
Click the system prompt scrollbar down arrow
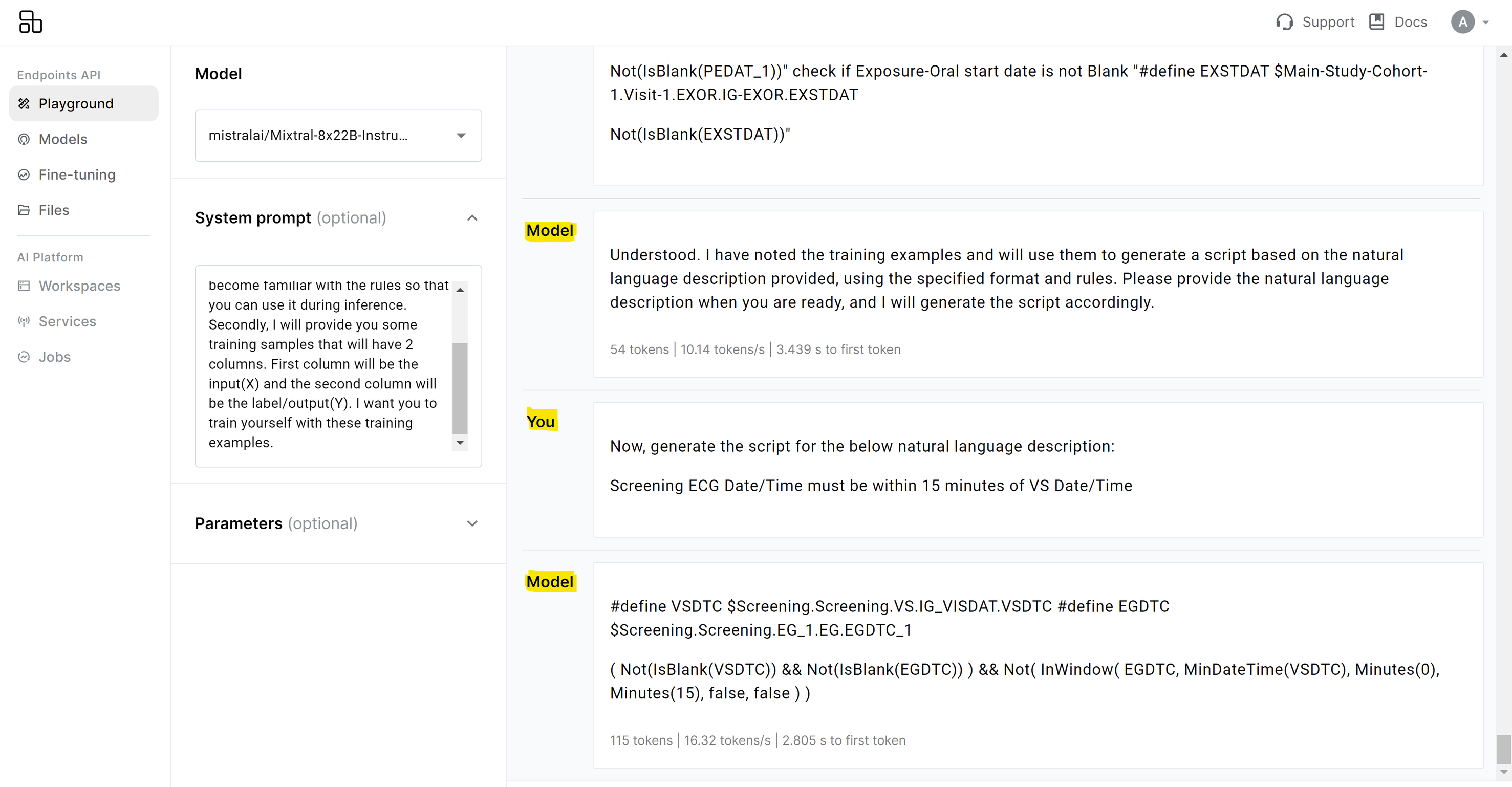(x=460, y=443)
